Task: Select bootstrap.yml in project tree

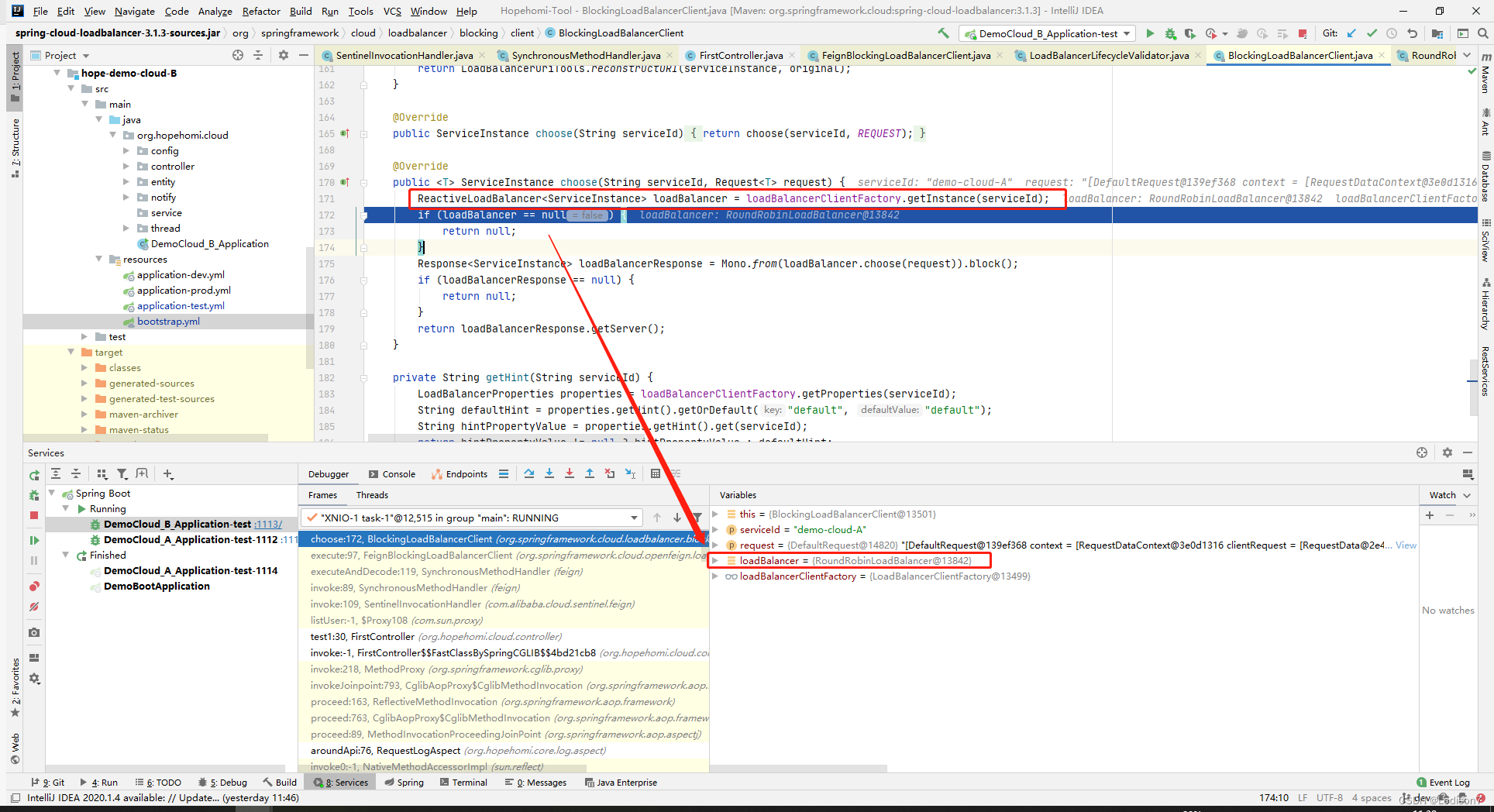Action: pos(168,321)
